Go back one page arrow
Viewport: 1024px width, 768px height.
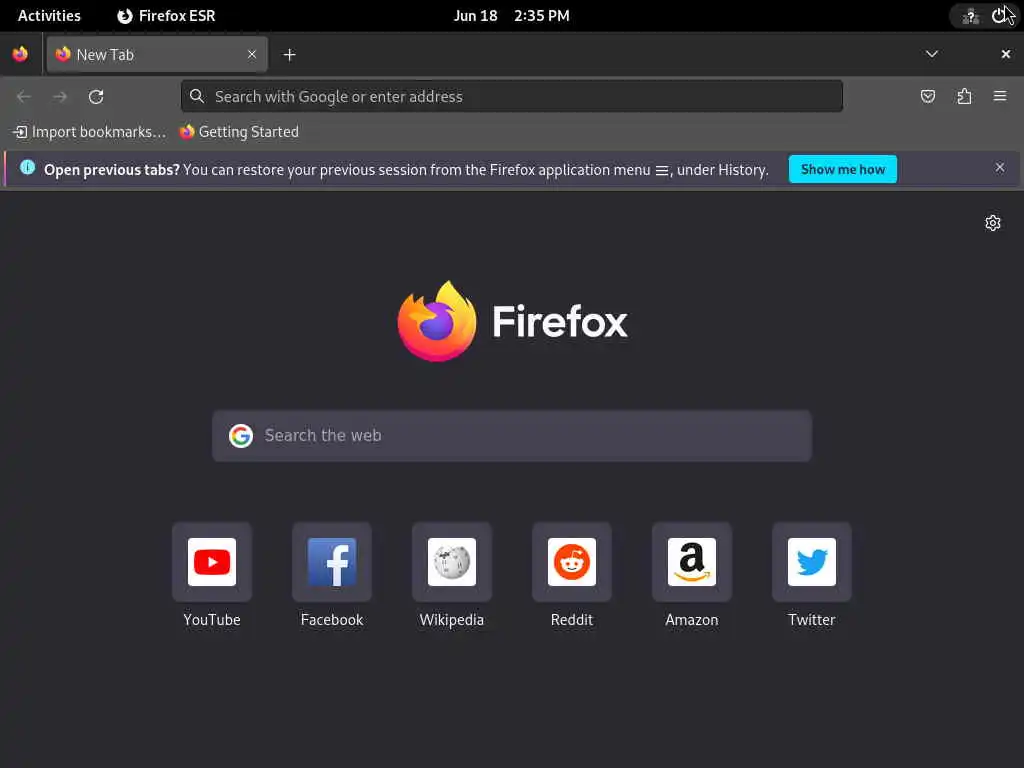click(24, 97)
